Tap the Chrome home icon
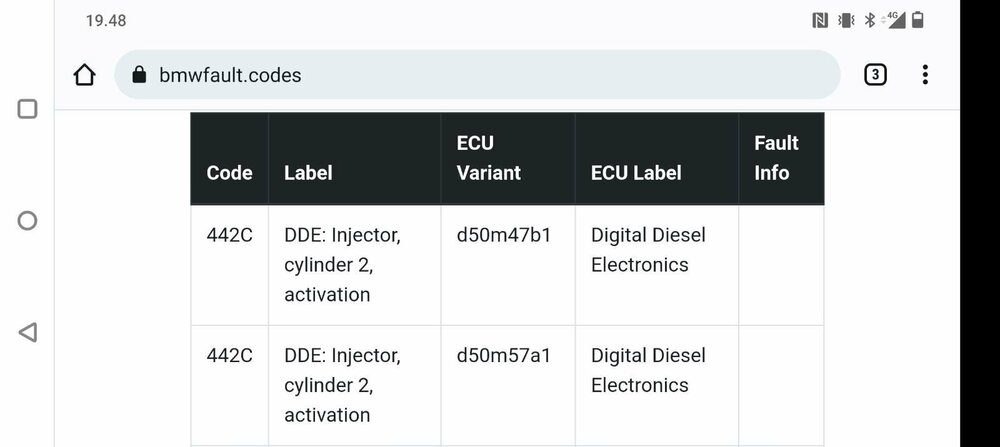 coord(85,75)
